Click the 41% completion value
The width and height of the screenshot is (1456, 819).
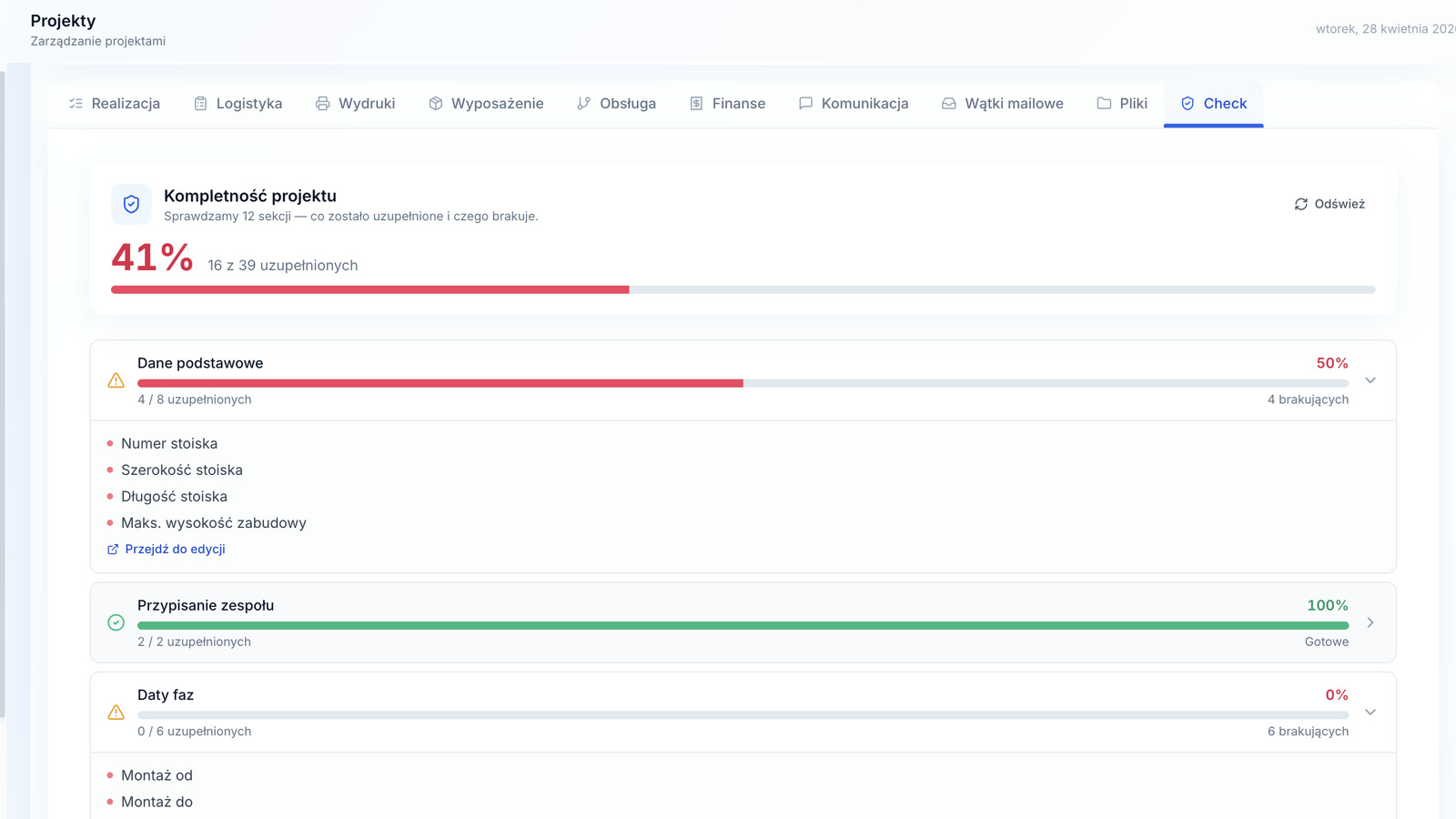(x=152, y=258)
